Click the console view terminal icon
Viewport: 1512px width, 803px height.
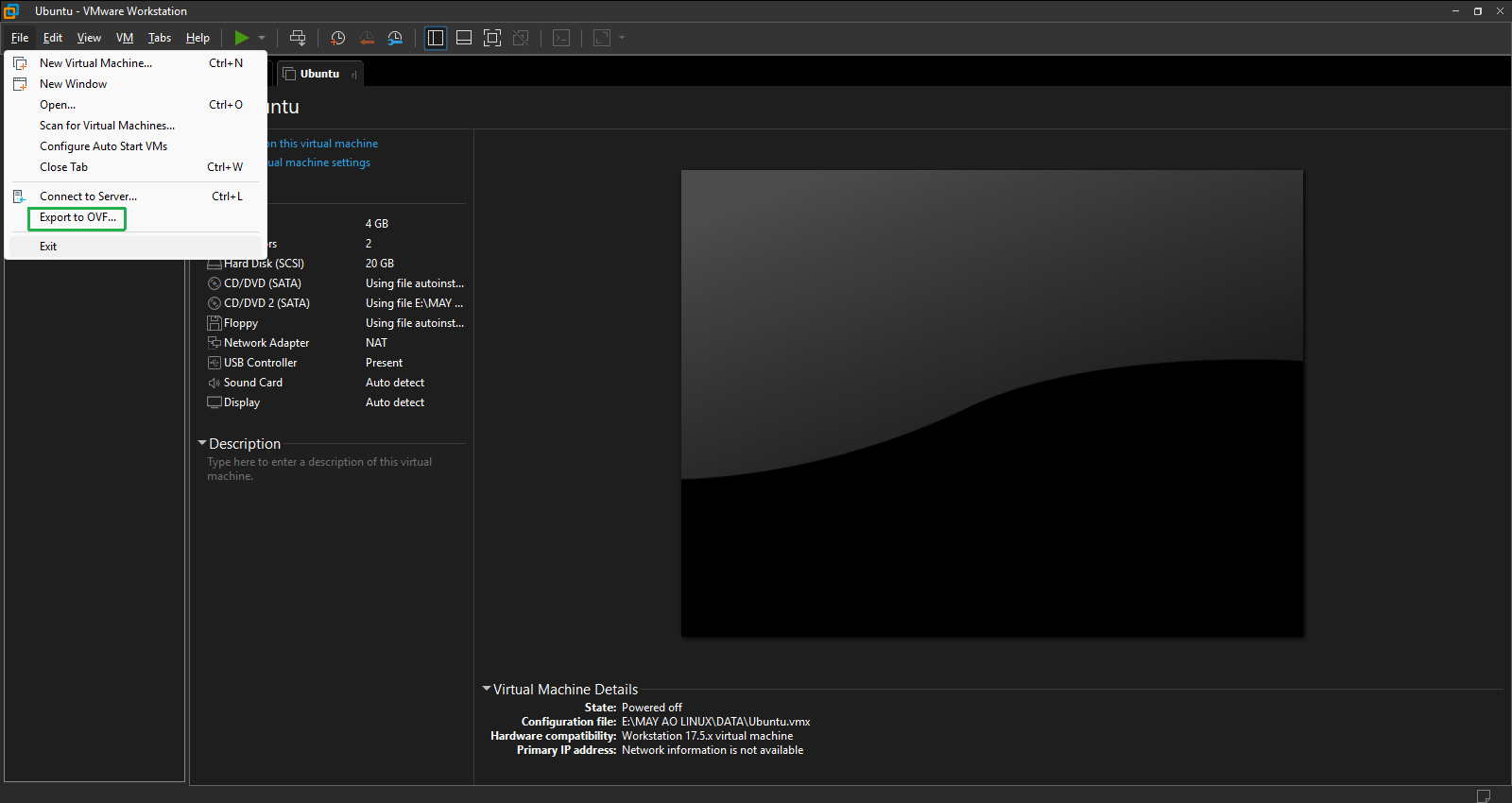click(x=561, y=38)
